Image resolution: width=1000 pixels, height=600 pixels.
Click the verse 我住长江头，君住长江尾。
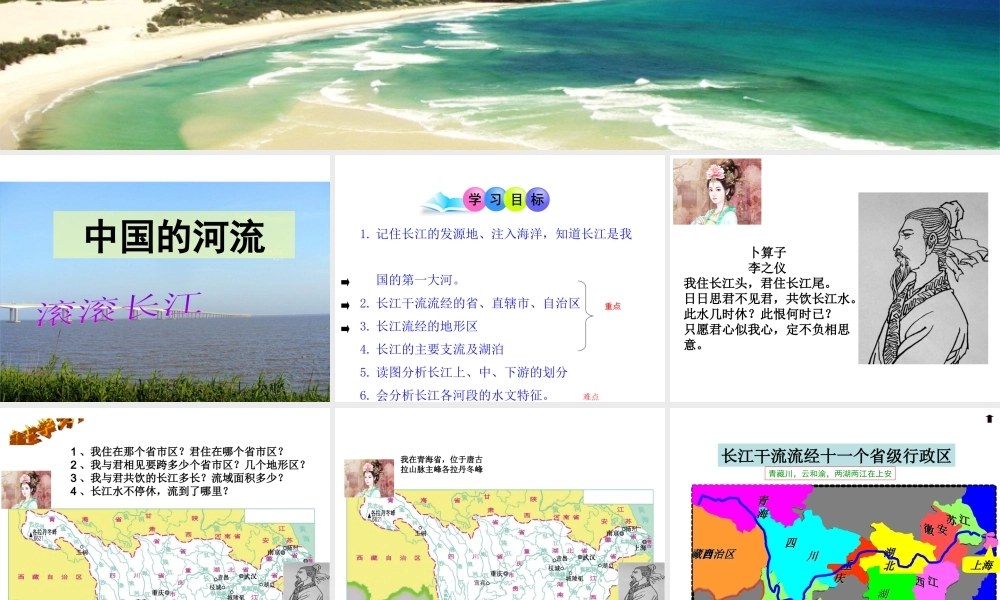coord(758,283)
